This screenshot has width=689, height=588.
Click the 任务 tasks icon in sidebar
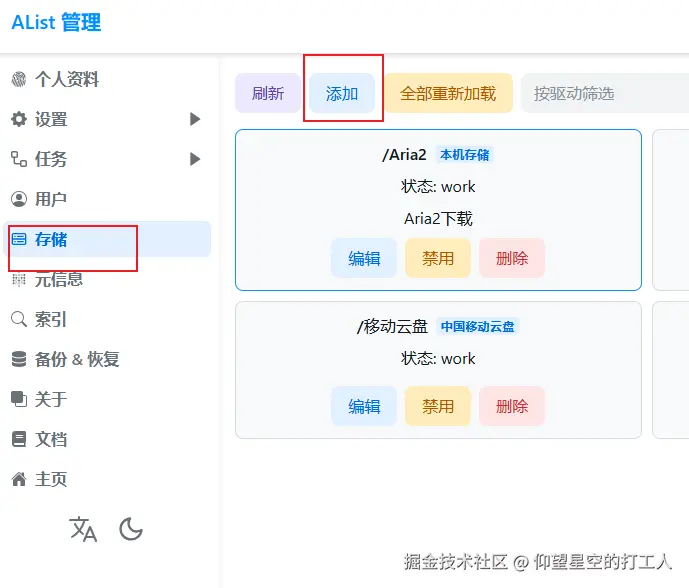tap(19, 160)
